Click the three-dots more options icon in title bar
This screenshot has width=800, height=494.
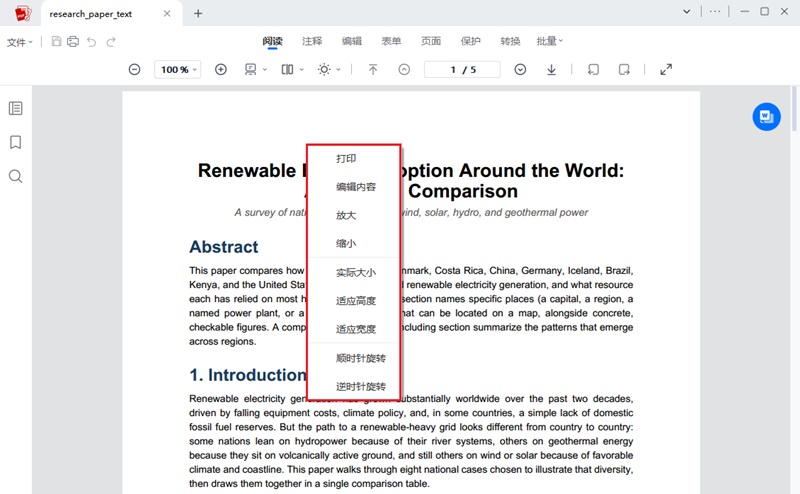pyautogui.click(x=715, y=11)
